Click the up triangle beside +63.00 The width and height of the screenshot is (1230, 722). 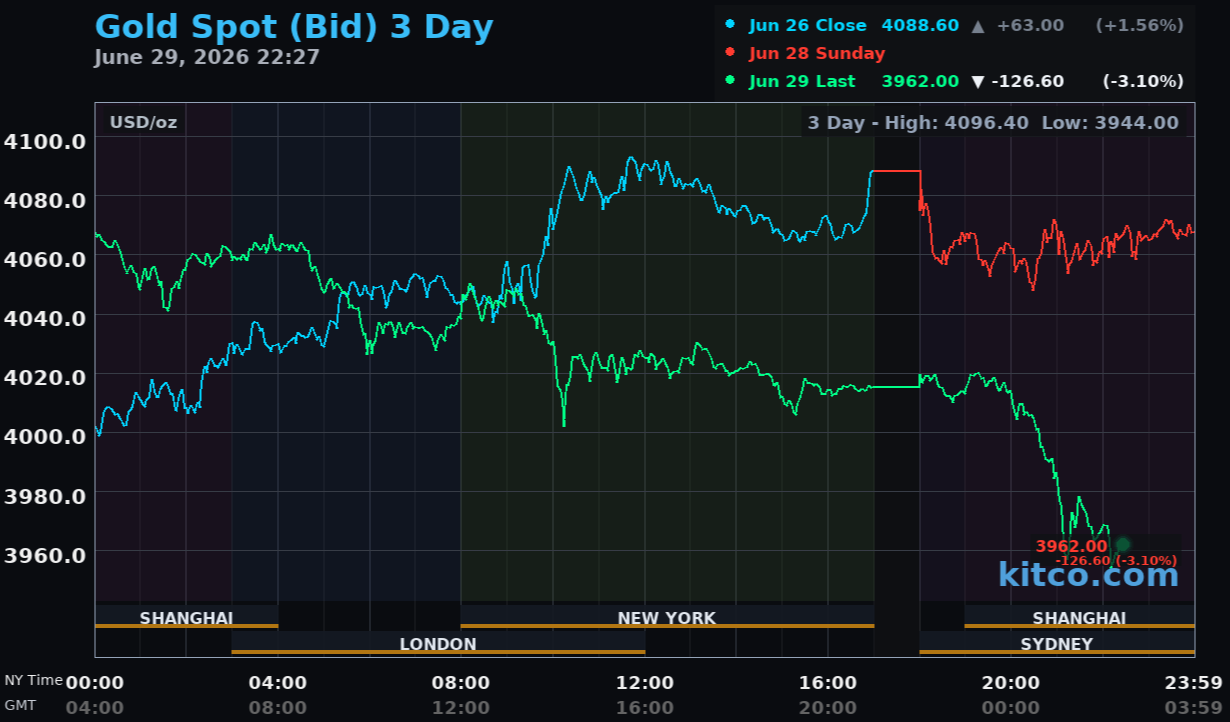[x=978, y=26]
